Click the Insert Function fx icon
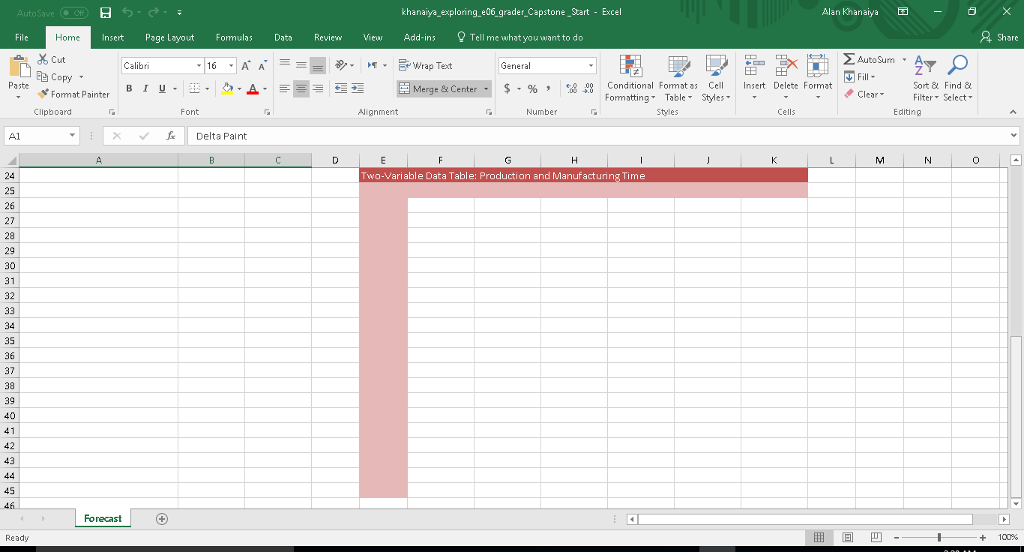Image resolution: width=1024 pixels, height=552 pixels. coord(171,135)
